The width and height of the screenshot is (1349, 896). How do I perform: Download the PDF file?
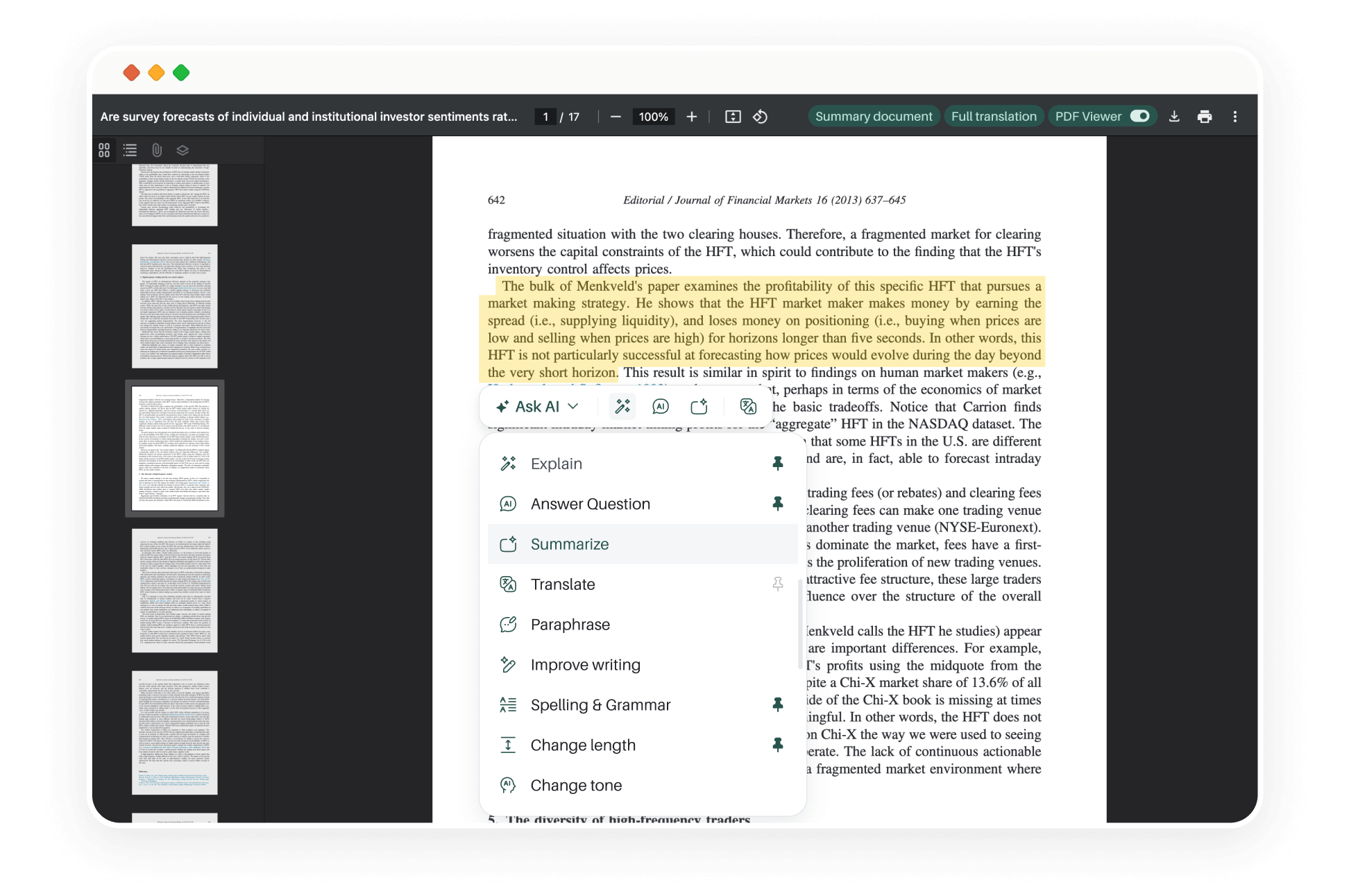coord(1174,117)
